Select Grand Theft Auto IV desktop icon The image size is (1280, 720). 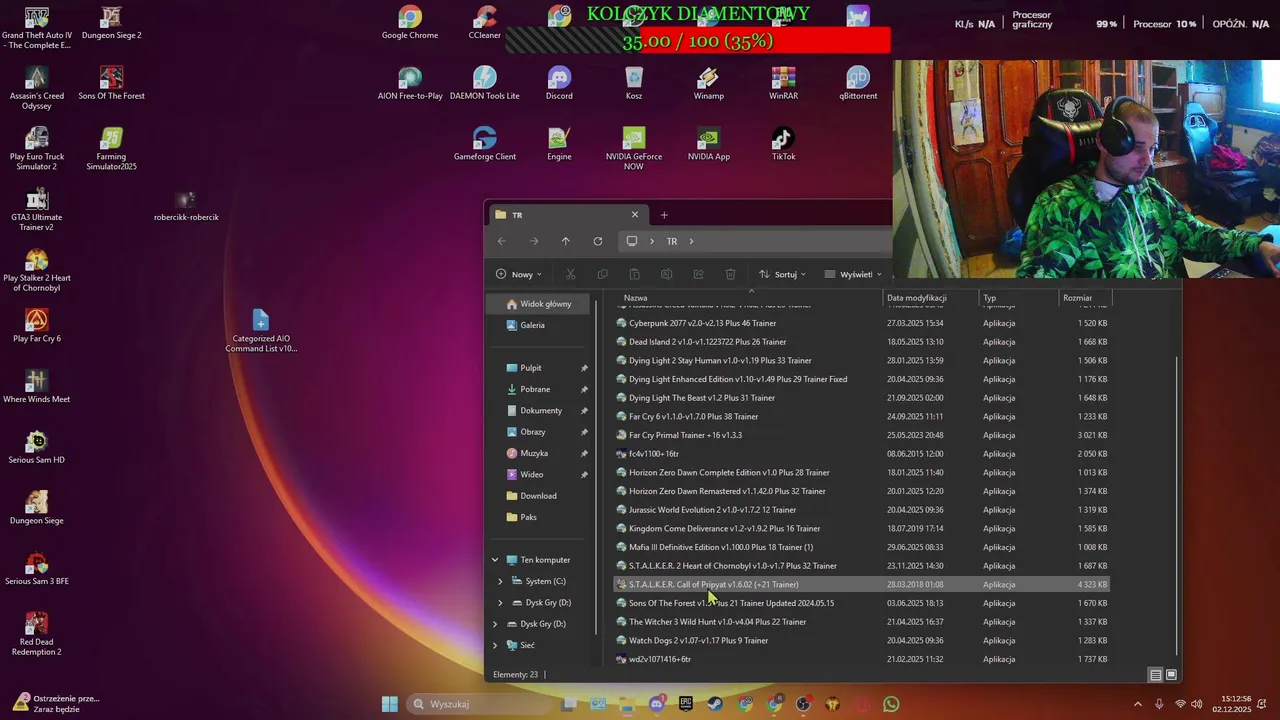[x=37, y=28]
